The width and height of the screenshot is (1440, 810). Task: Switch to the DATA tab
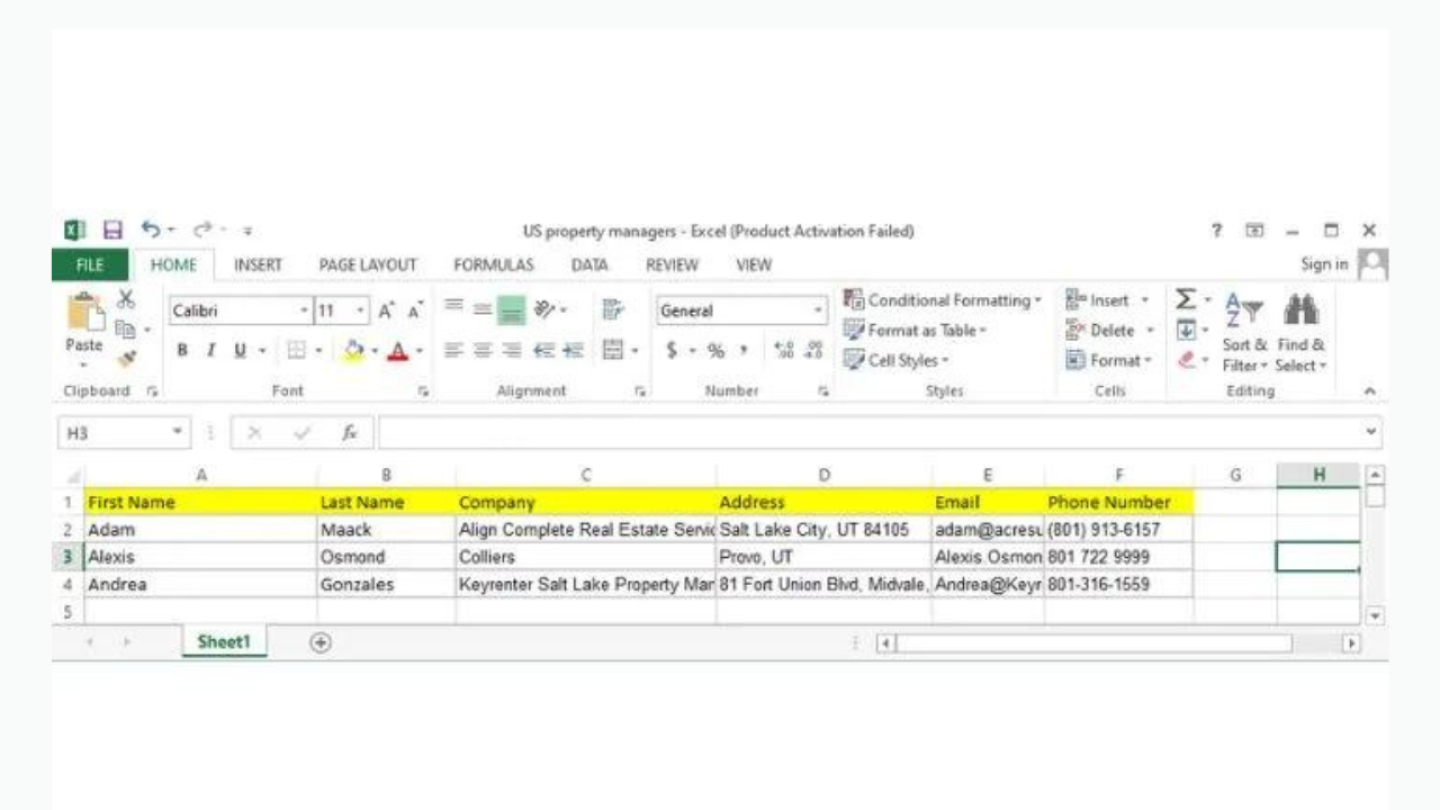click(x=589, y=265)
